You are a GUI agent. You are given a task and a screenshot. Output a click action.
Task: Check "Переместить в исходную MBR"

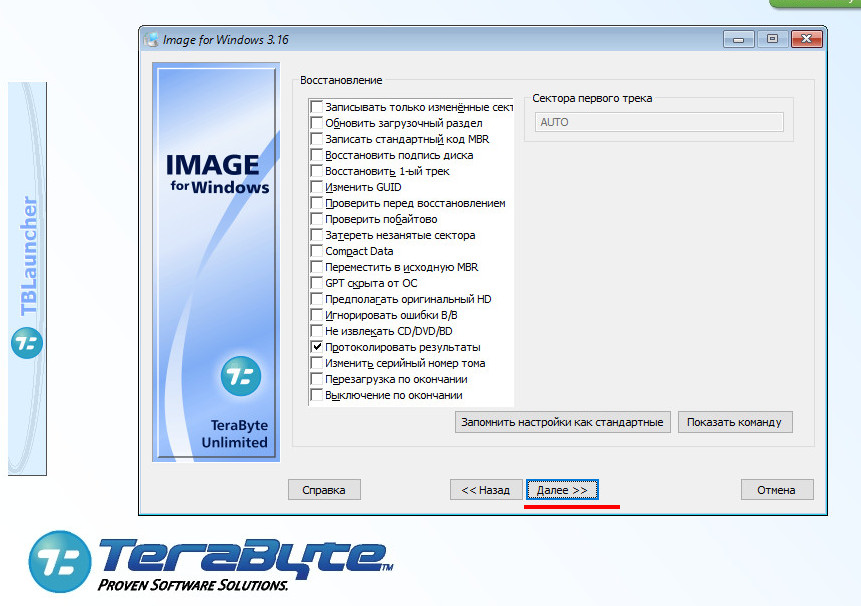(x=317, y=267)
